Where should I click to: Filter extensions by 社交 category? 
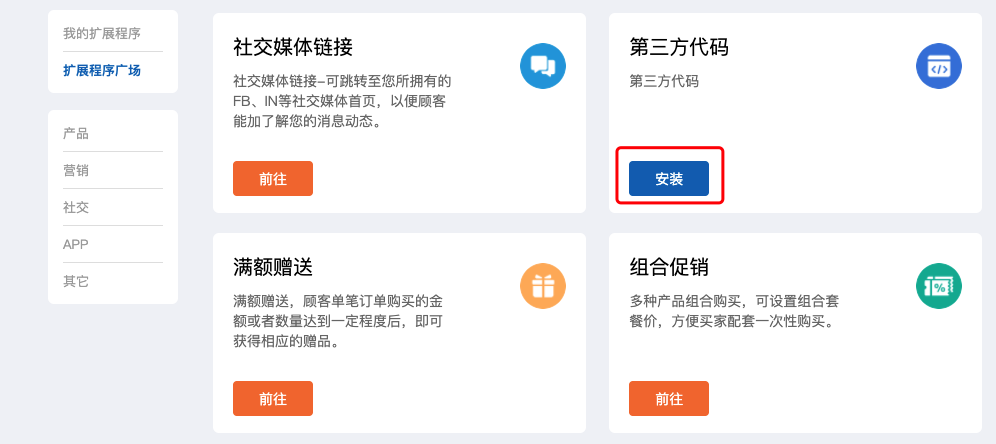coord(76,208)
